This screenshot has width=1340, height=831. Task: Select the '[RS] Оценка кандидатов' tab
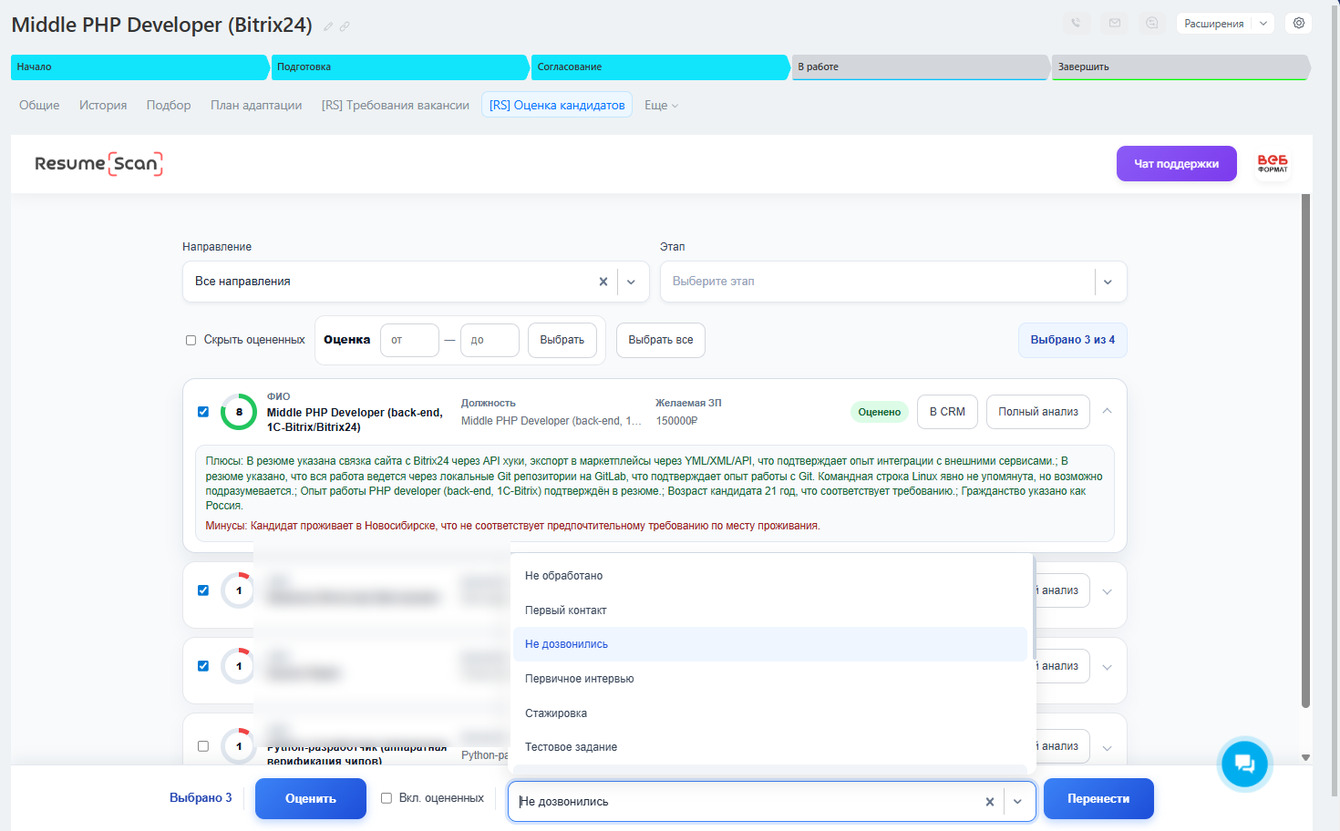point(557,105)
